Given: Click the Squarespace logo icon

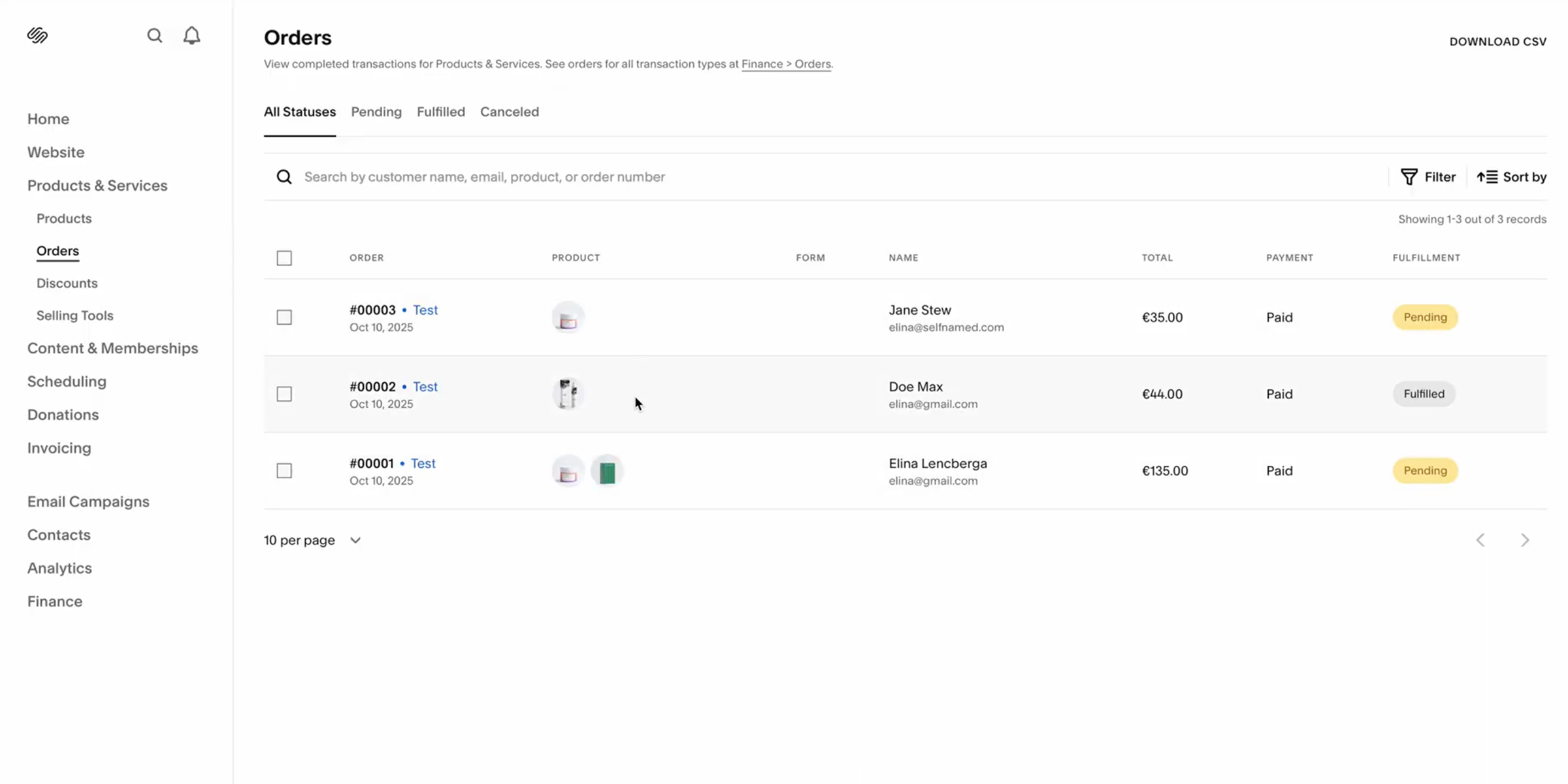Looking at the screenshot, I should (37, 35).
